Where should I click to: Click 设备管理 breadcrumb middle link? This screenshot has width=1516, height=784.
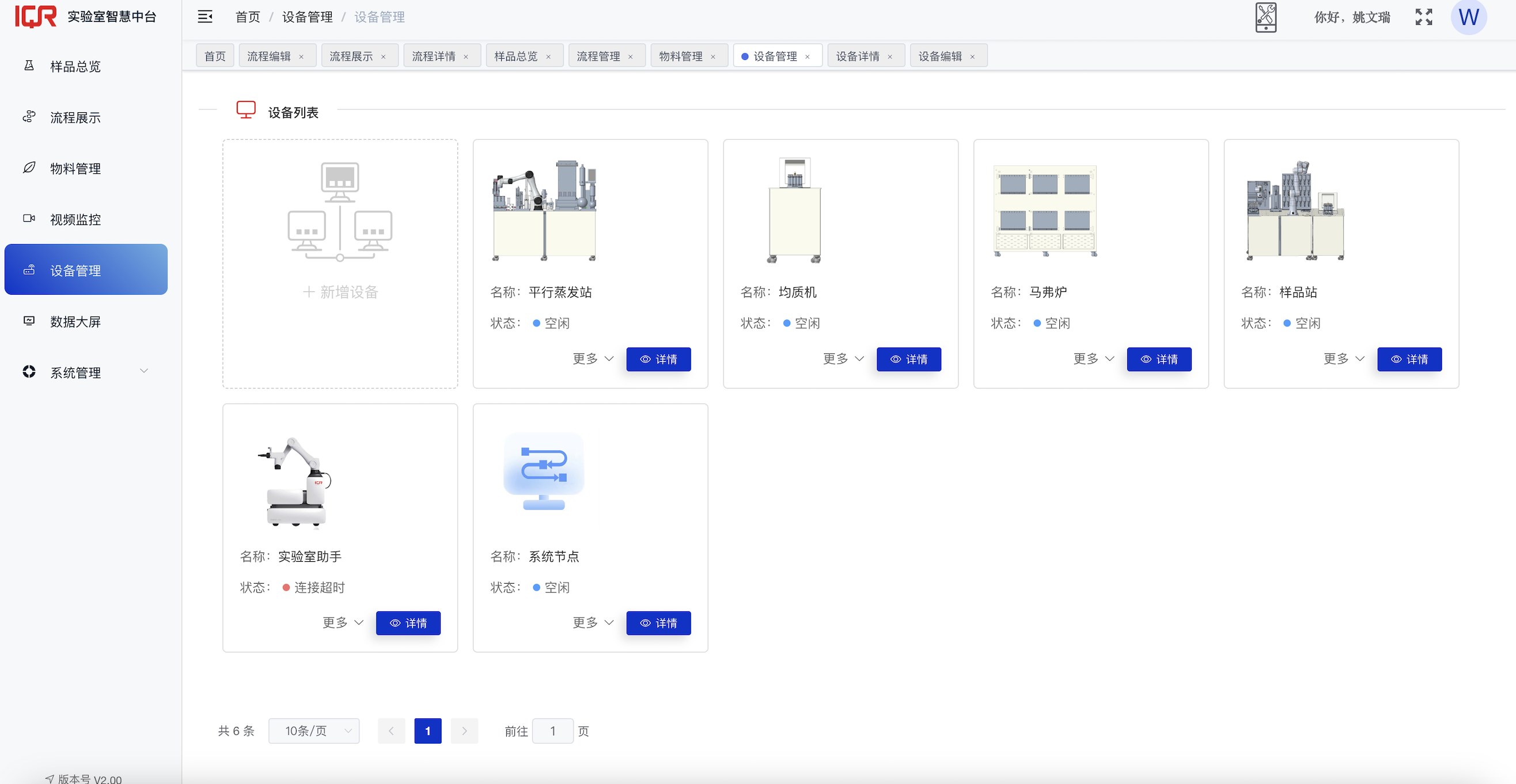307,17
